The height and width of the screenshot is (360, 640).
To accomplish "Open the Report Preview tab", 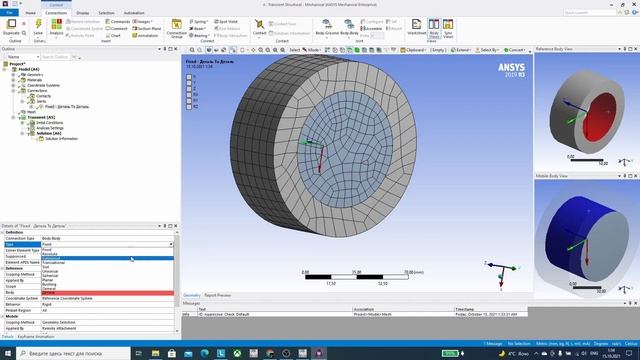I will [x=218, y=295].
